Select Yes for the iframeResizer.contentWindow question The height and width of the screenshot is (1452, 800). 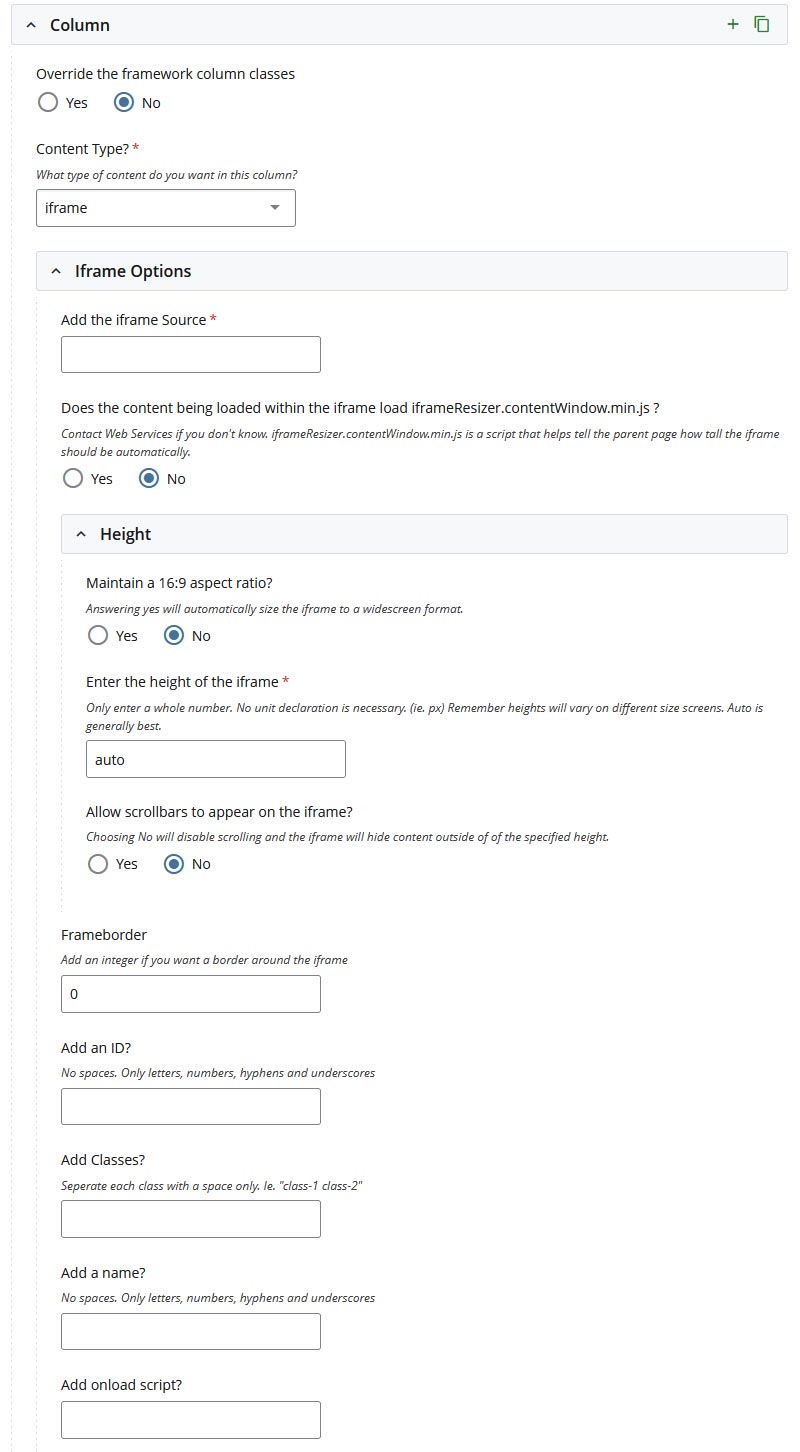click(70, 478)
